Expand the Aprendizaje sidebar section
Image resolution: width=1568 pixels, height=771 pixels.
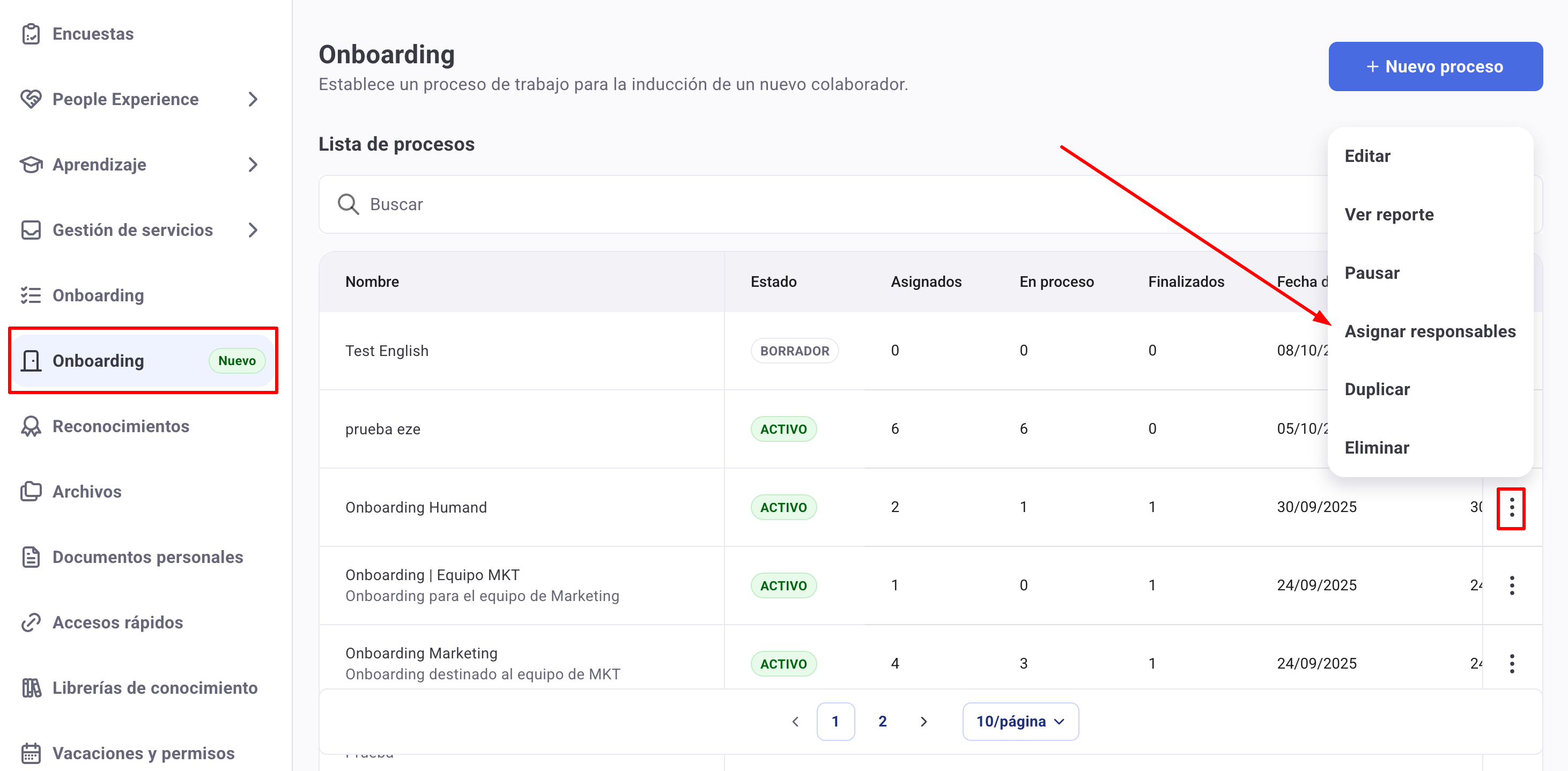[253, 165]
